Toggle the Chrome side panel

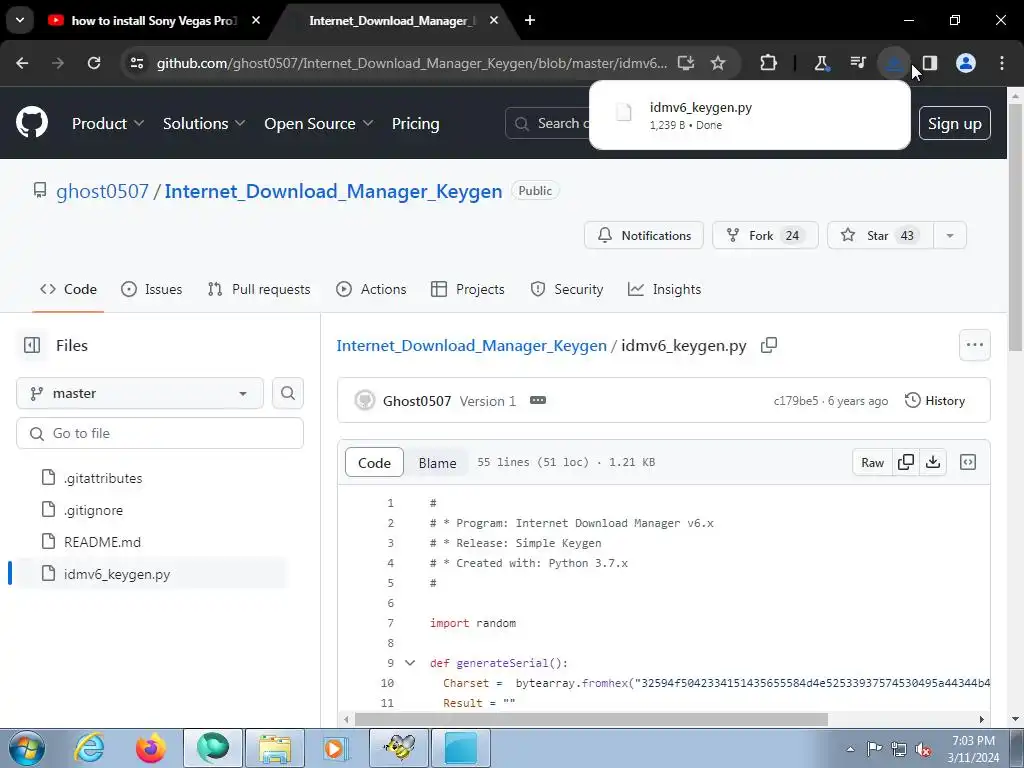(929, 63)
